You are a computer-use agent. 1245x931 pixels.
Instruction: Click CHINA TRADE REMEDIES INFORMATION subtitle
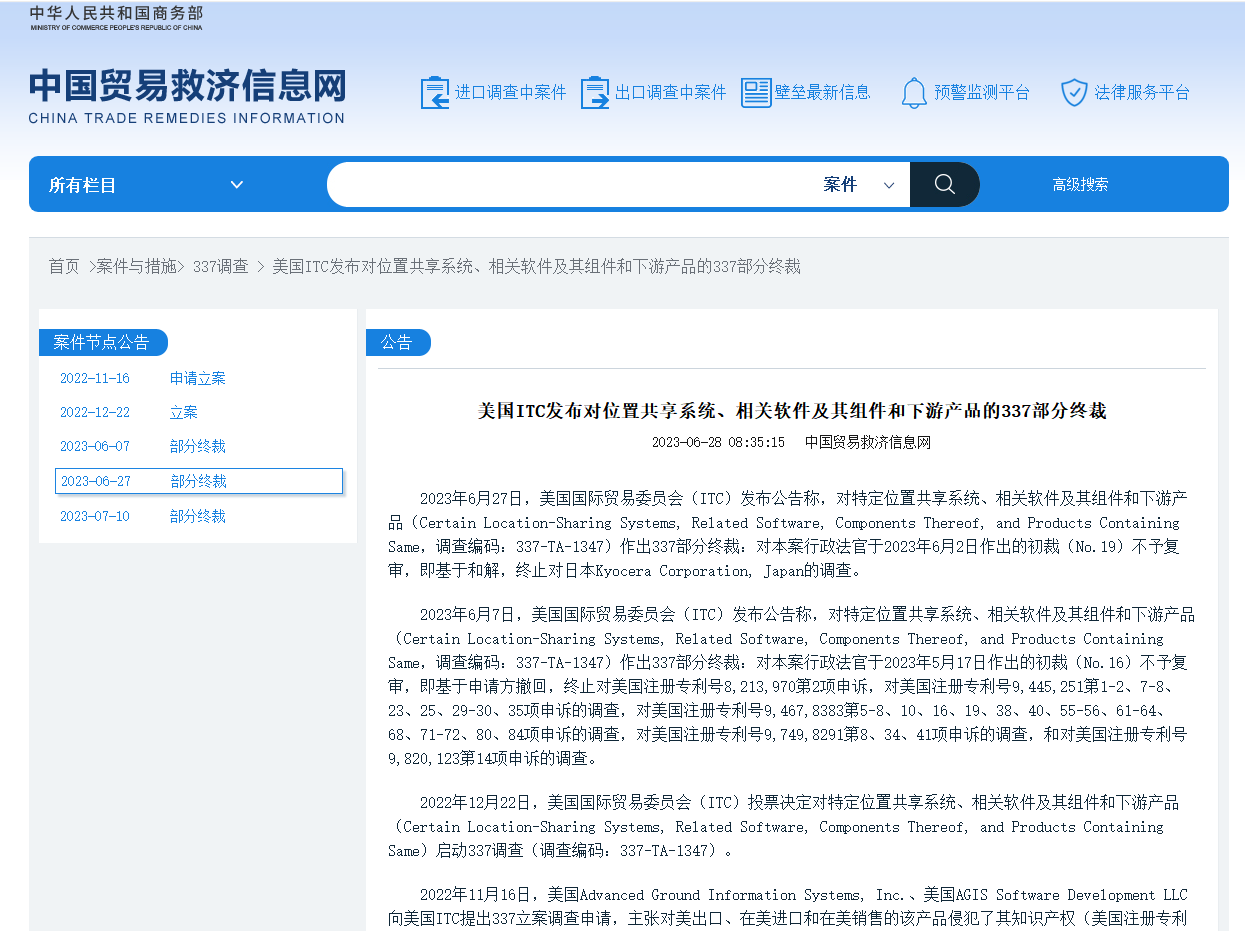(187, 118)
